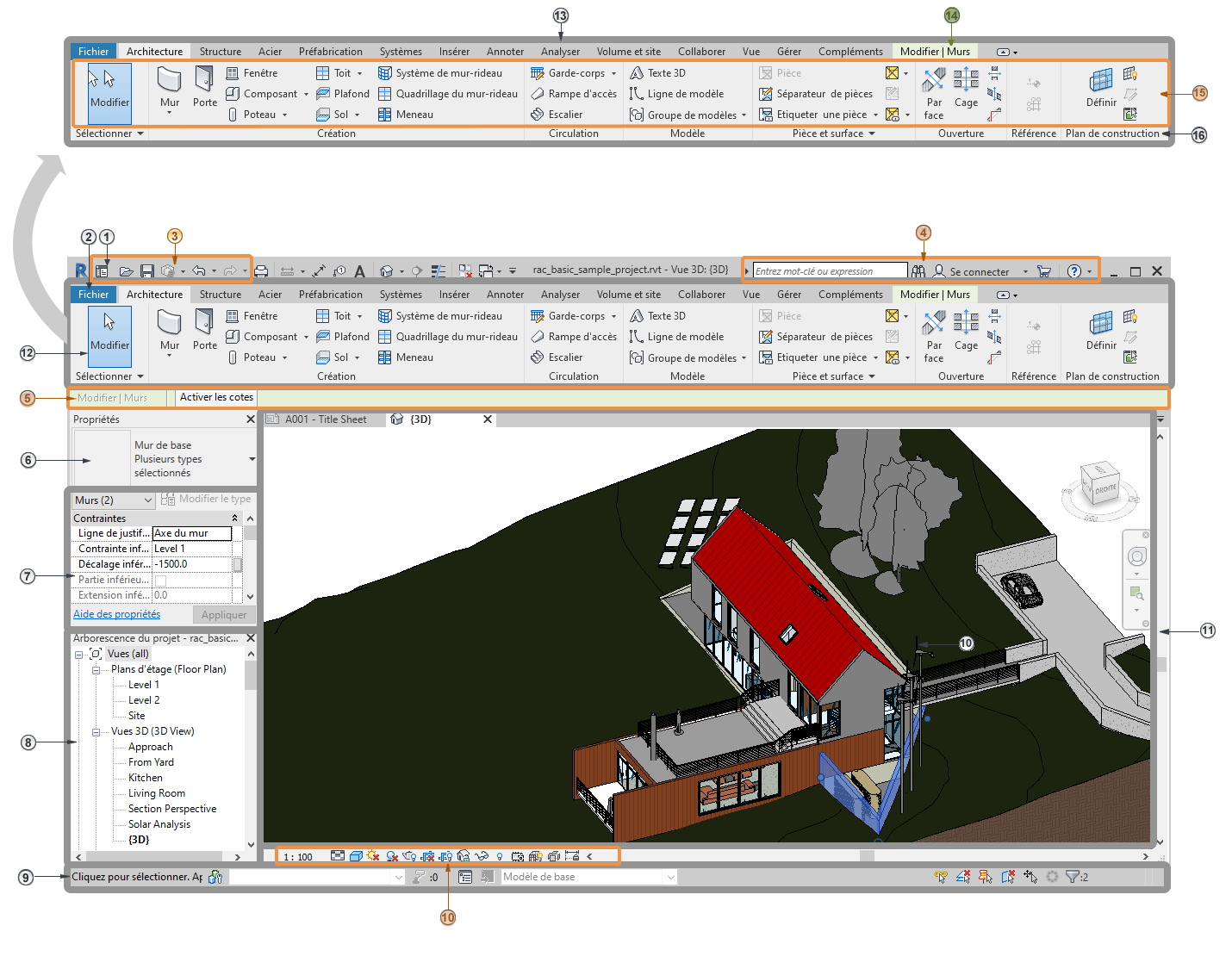
Task: Expand Pièce et surface panel in main window
Action: click(x=834, y=376)
